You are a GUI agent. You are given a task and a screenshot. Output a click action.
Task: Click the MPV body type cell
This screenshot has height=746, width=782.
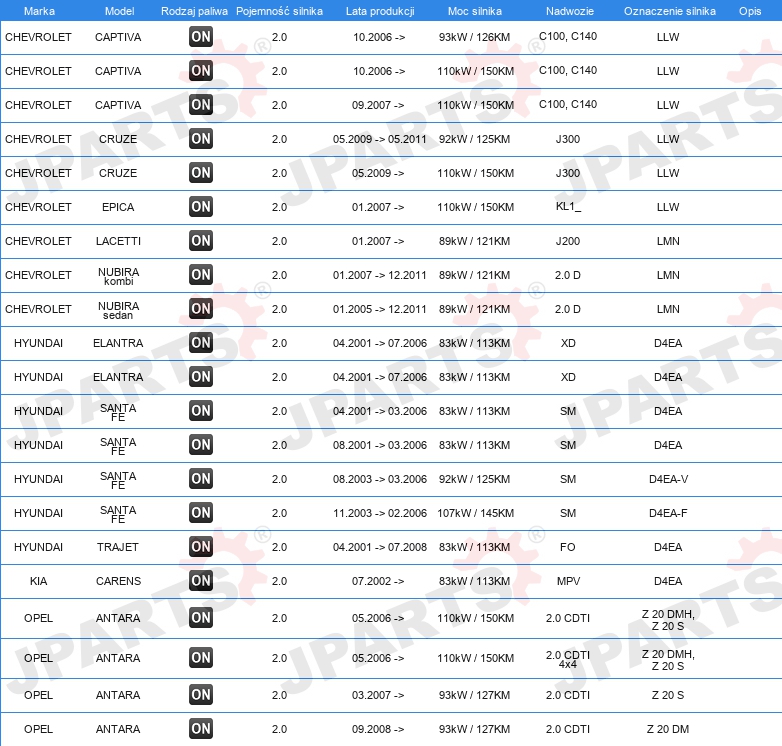(568, 581)
